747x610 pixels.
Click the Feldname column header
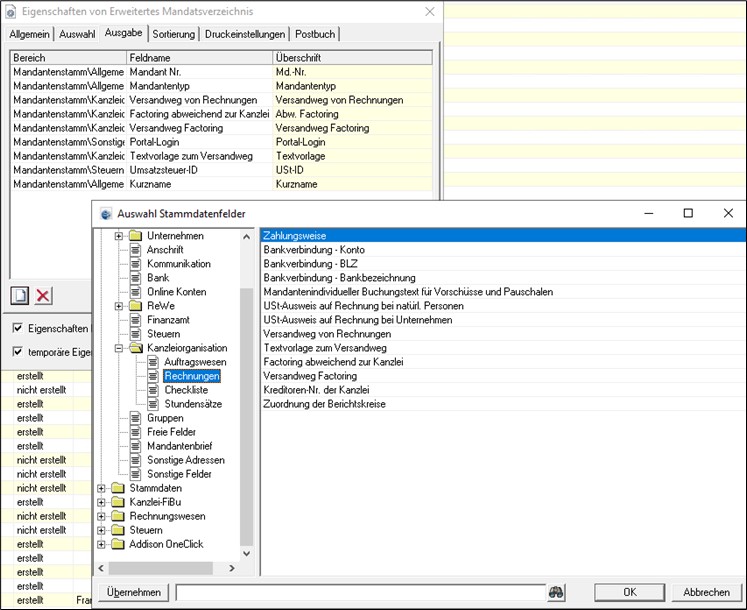(200, 58)
